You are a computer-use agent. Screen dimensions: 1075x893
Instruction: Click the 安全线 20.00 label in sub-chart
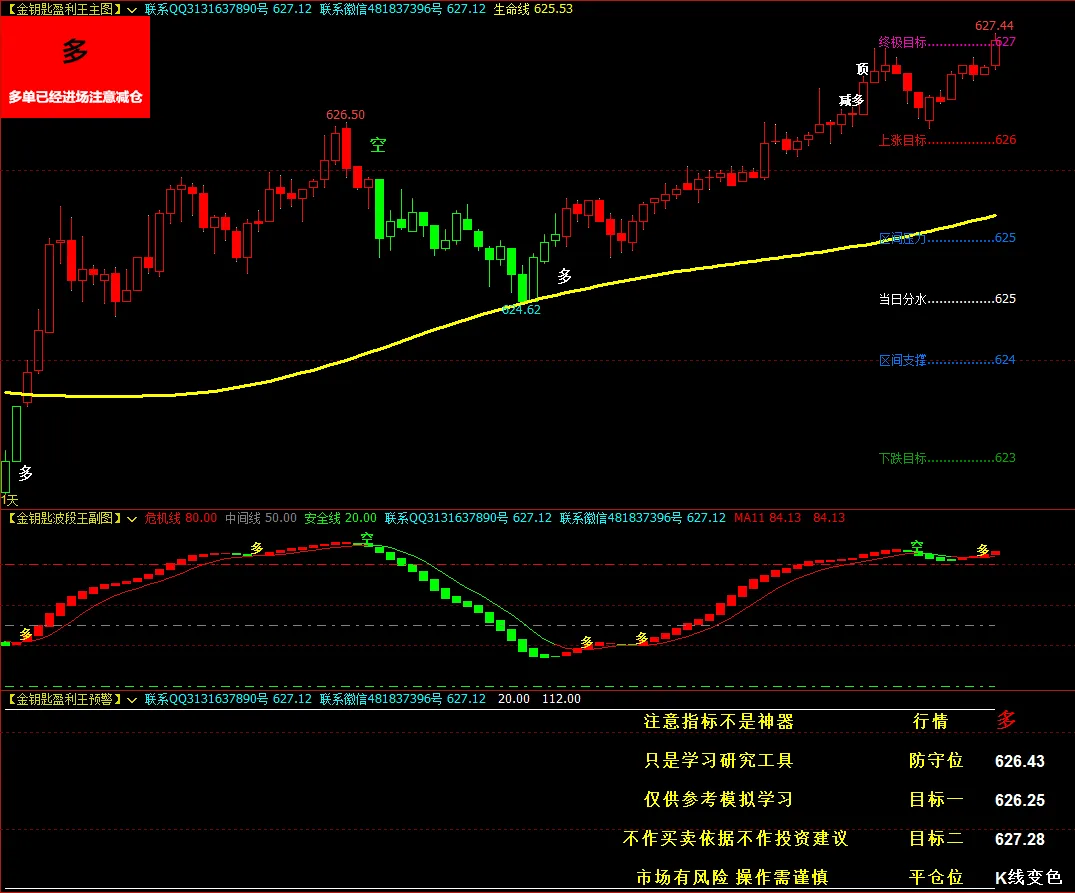(x=340, y=518)
